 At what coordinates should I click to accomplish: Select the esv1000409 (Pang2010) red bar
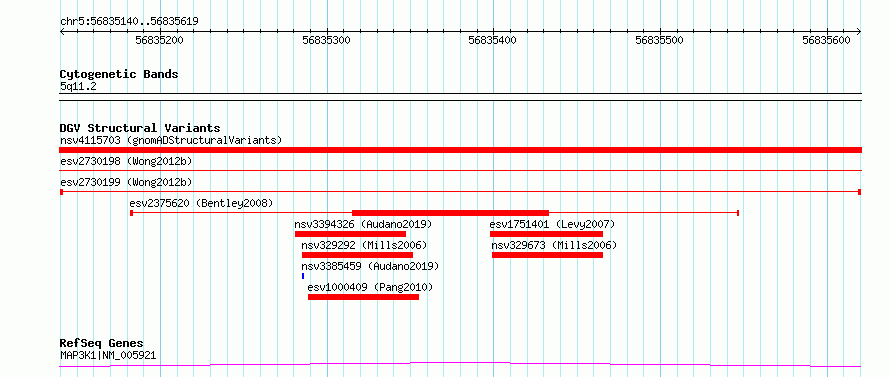click(363, 297)
